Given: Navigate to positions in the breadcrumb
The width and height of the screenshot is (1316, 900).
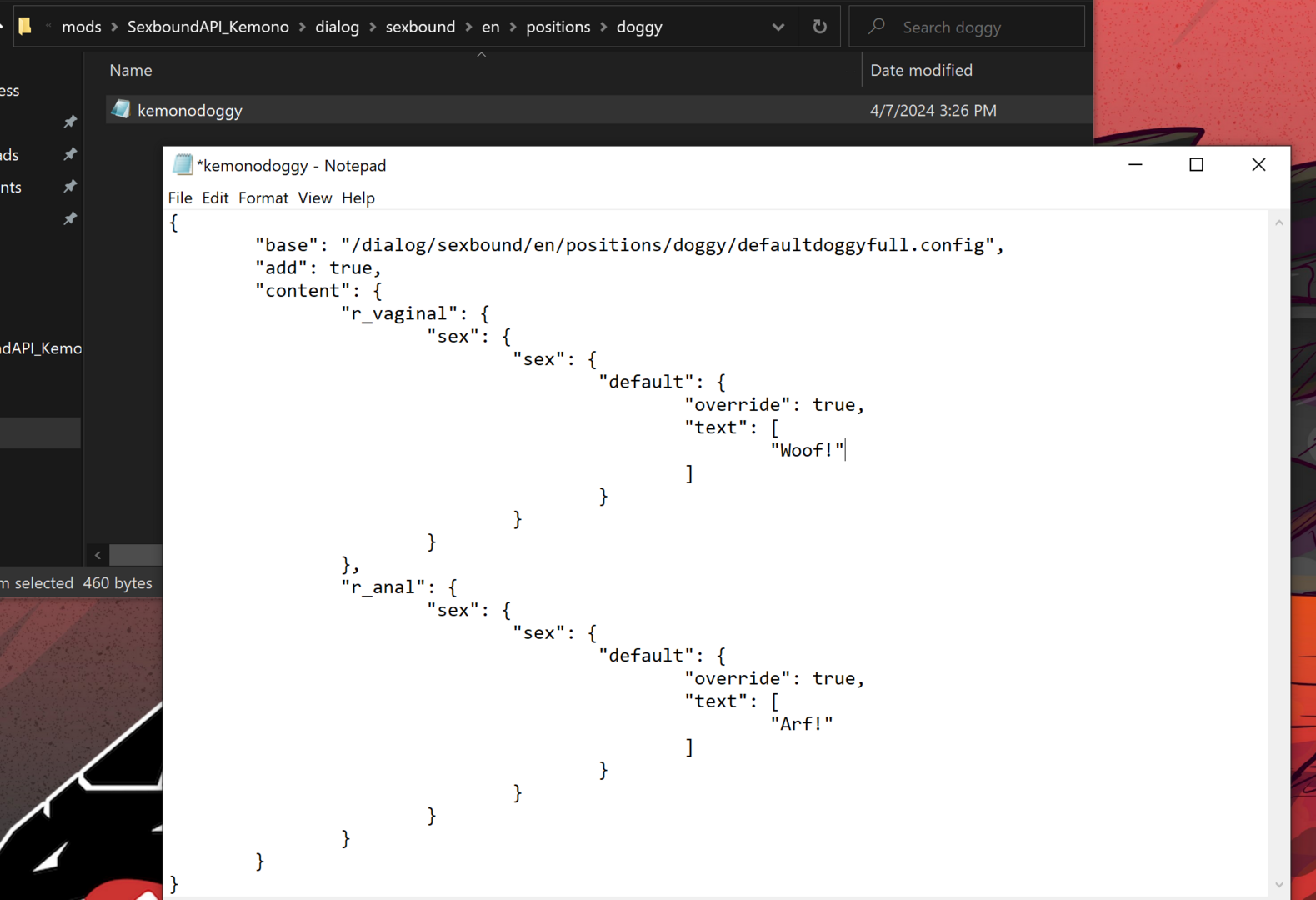Looking at the screenshot, I should point(558,27).
